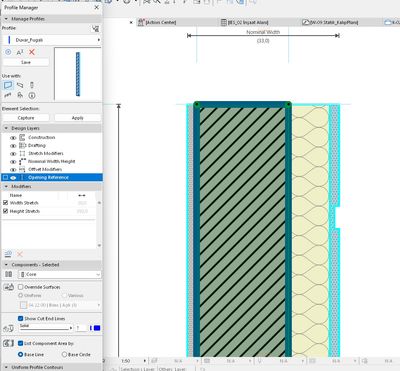Select the Base Line radio option
The height and width of the screenshot is (371, 400).
20,354
